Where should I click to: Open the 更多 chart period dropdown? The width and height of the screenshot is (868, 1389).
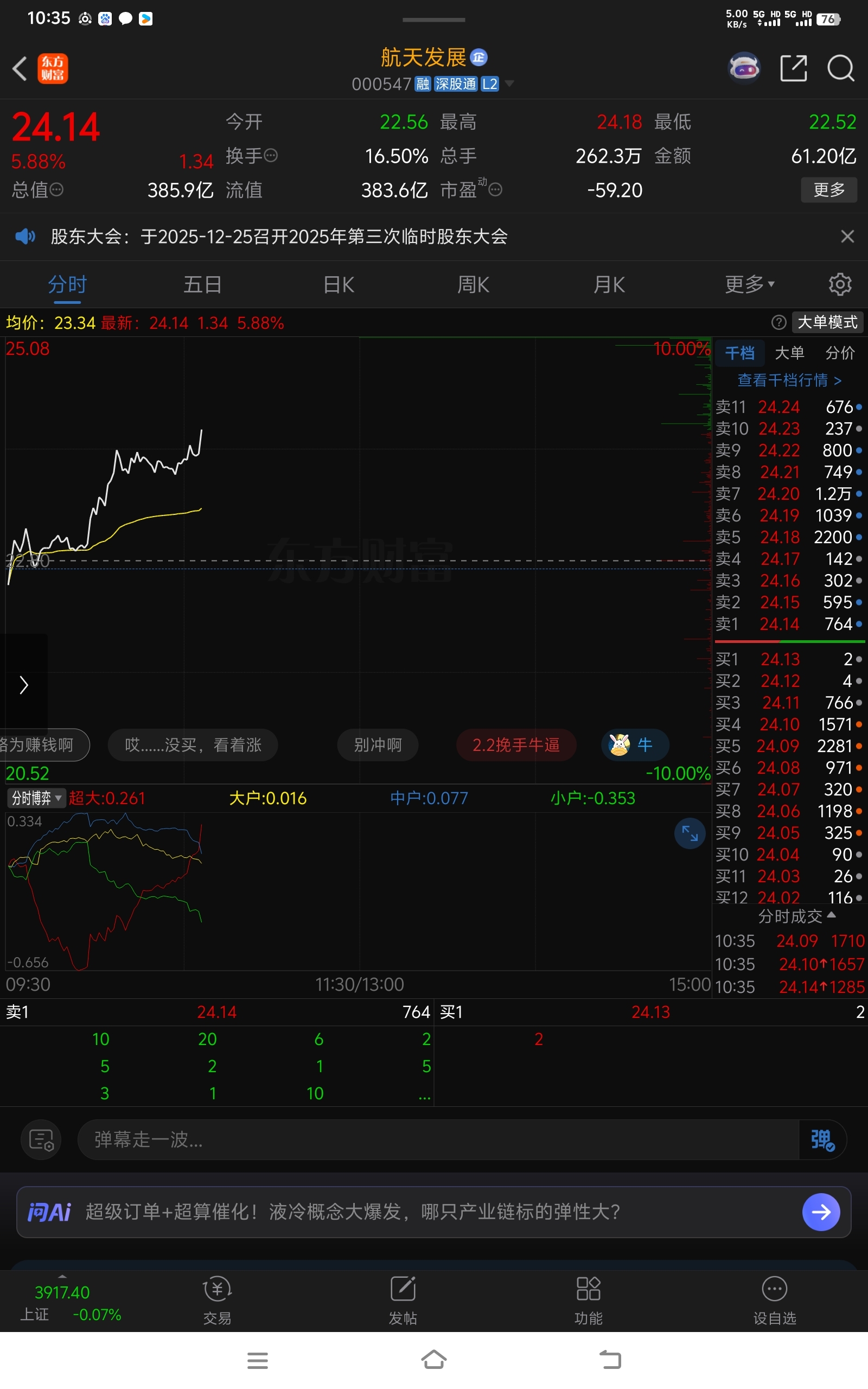[750, 284]
